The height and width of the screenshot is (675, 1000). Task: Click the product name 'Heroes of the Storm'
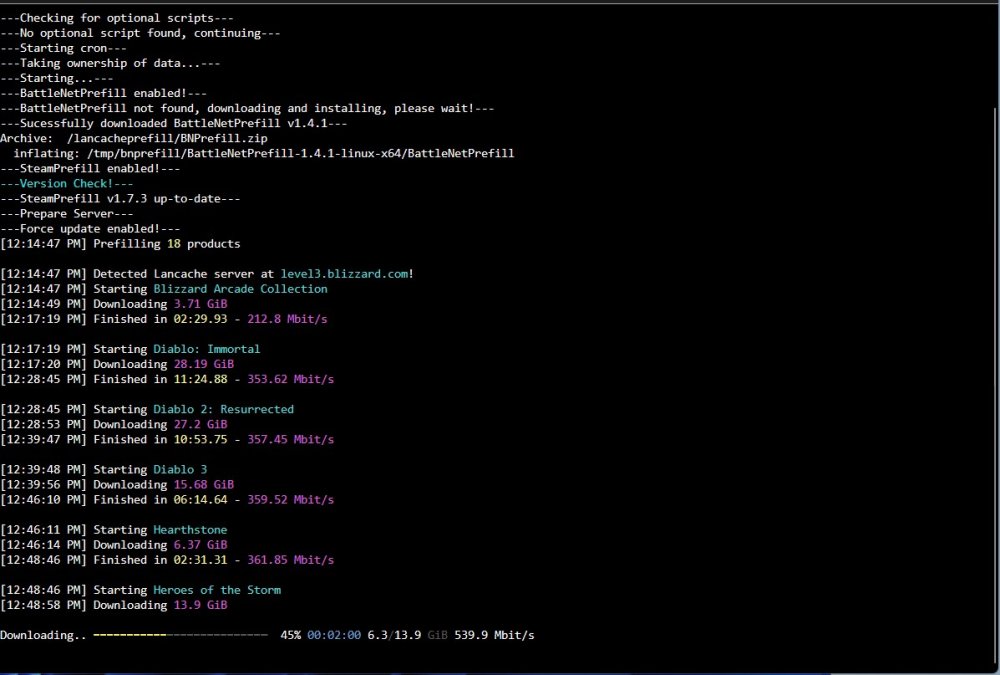tap(217, 590)
